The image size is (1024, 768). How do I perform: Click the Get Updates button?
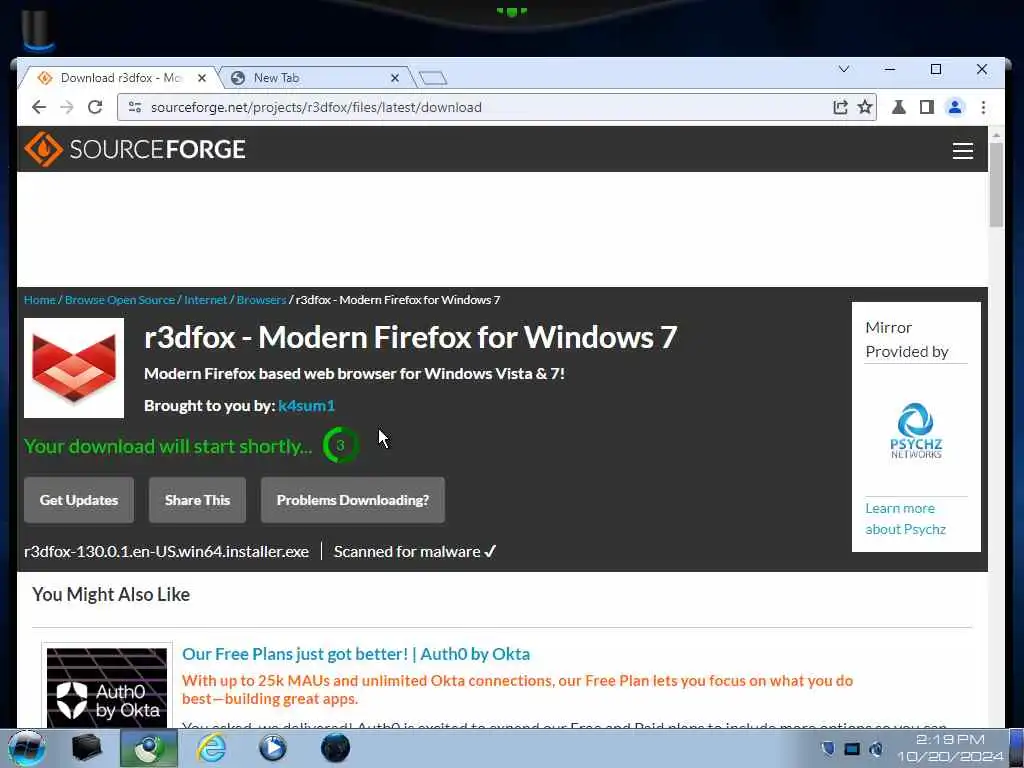(79, 500)
